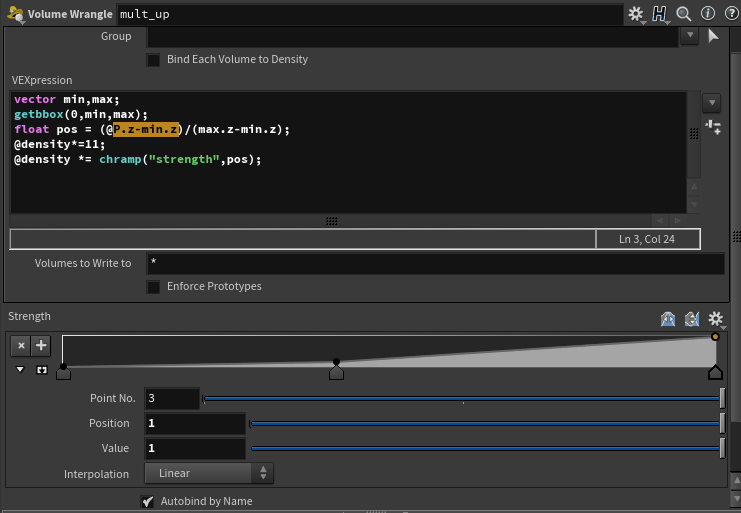This screenshot has height=513, width=741.
Task: Open the VEXpression presets dropdown
Action: (x=712, y=103)
